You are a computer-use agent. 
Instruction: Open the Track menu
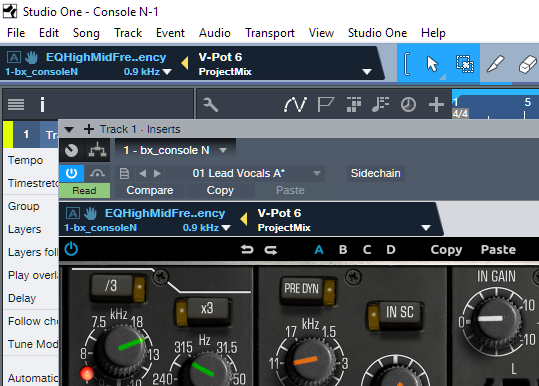pos(128,33)
